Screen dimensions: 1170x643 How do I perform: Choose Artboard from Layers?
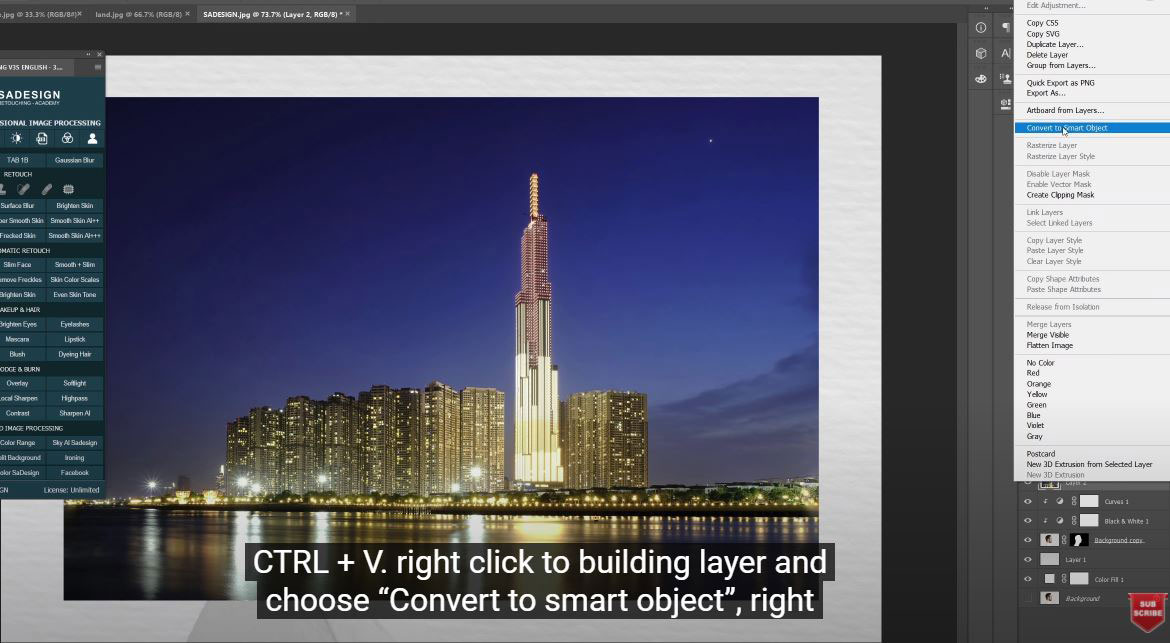click(1065, 110)
